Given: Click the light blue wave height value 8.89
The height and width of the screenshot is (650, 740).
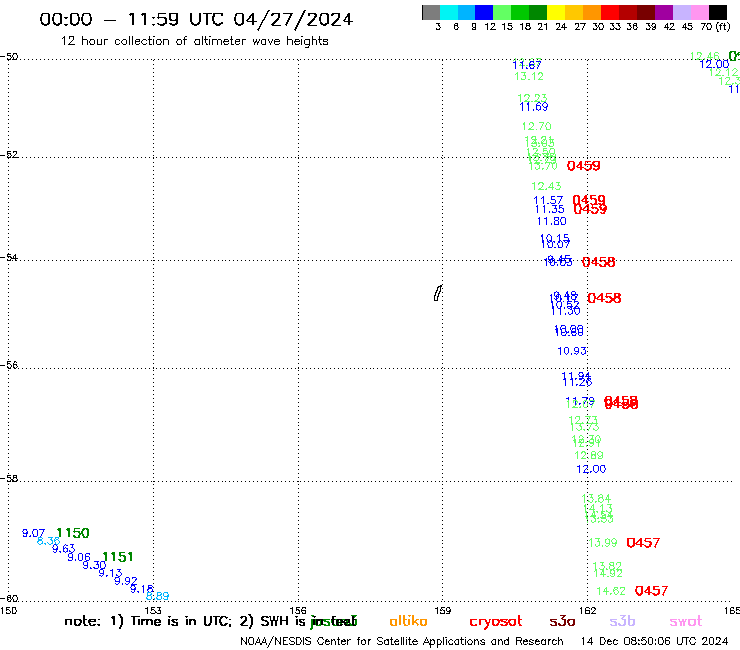Looking at the screenshot, I should click(158, 596).
